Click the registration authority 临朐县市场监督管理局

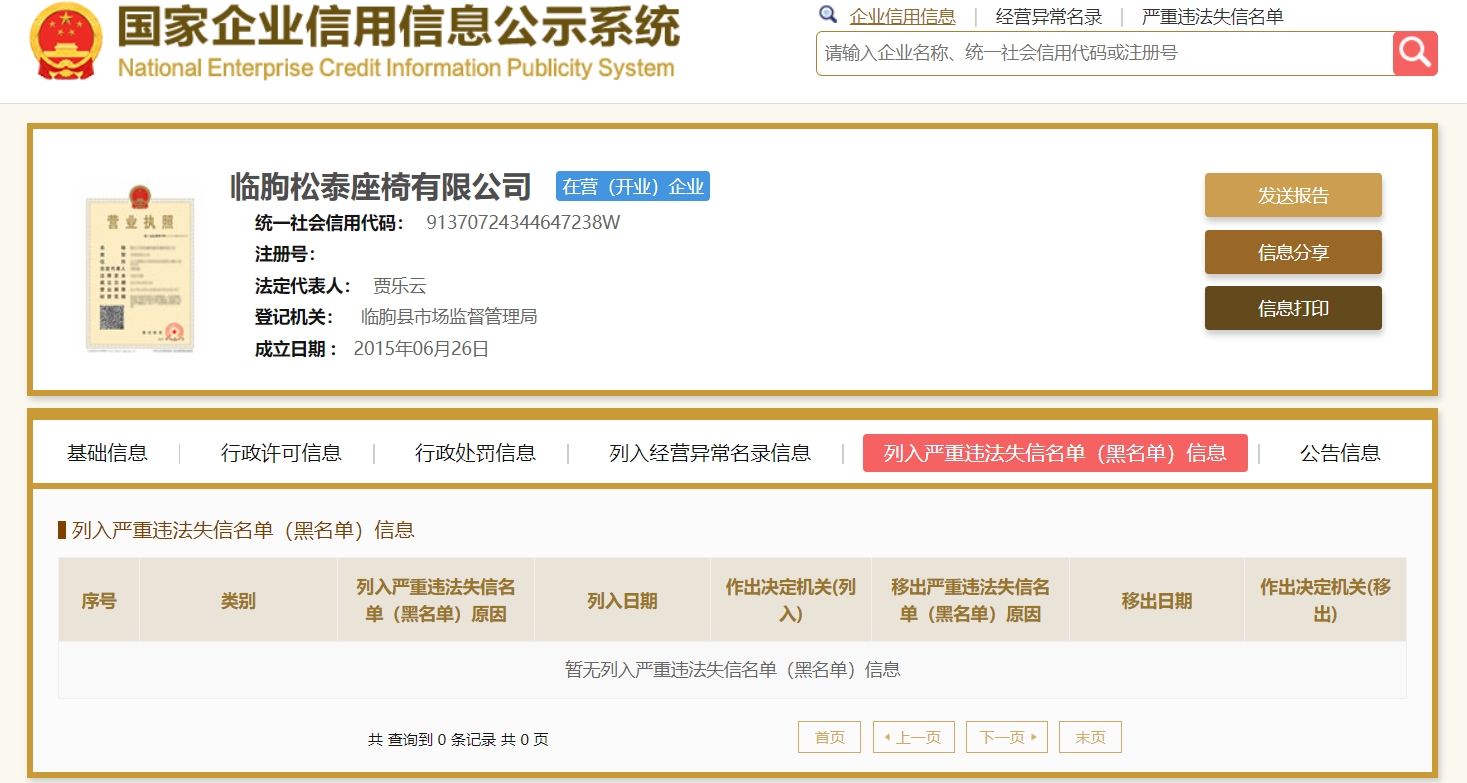pyautogui.click(x=449, y=317)
